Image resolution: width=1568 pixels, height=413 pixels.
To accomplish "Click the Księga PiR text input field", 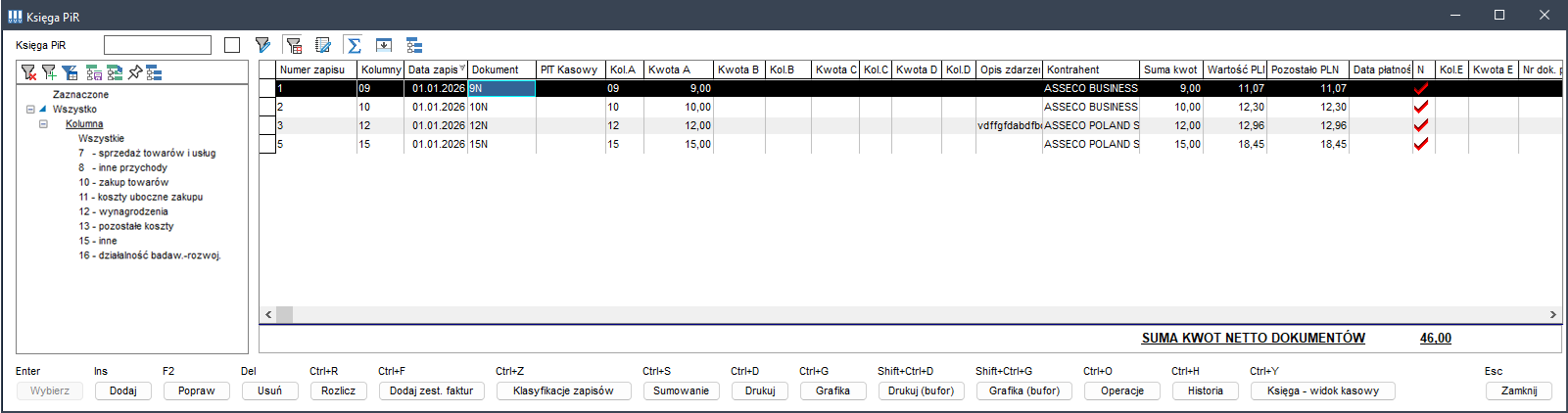I will (158, 45).
